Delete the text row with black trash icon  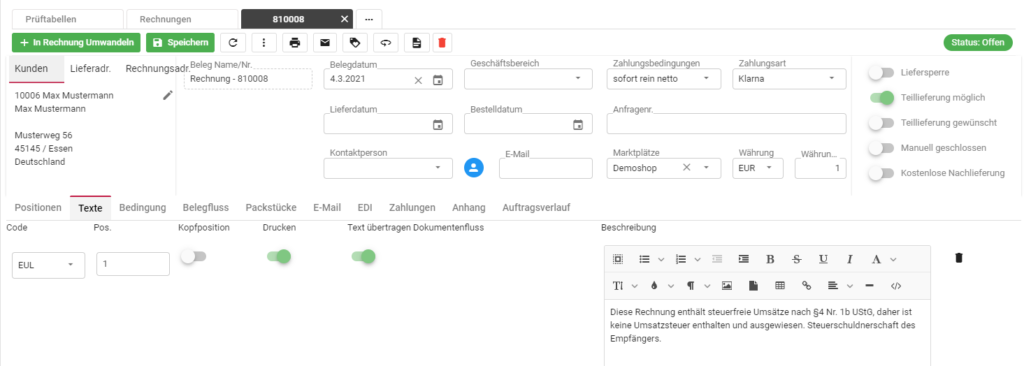coord(958,258)
